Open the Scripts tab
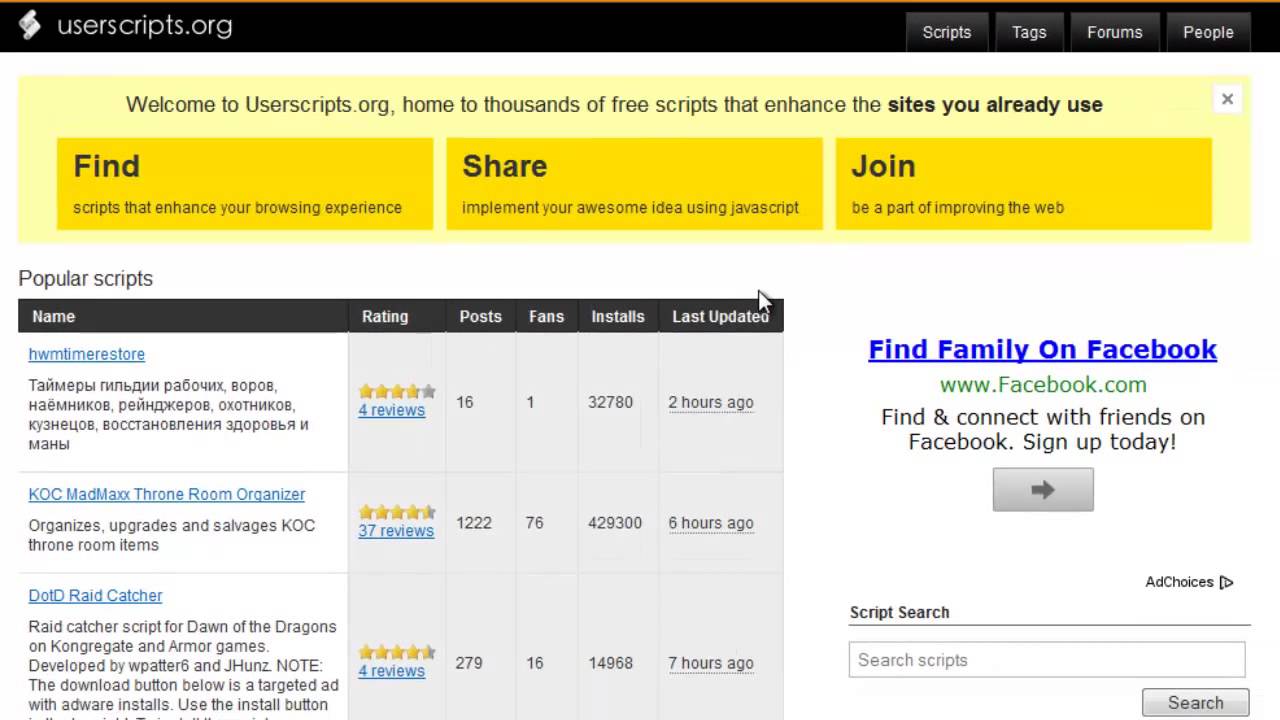Image resolution: width=1280 pixels, height=720 pixels. click(946, 32)
